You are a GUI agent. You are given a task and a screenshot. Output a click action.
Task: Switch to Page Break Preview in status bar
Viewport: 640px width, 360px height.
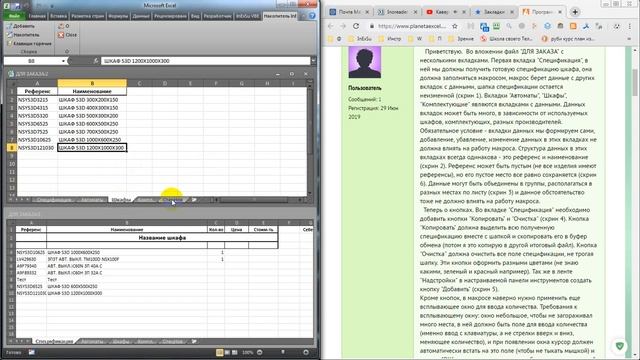(x=235, y=352)
